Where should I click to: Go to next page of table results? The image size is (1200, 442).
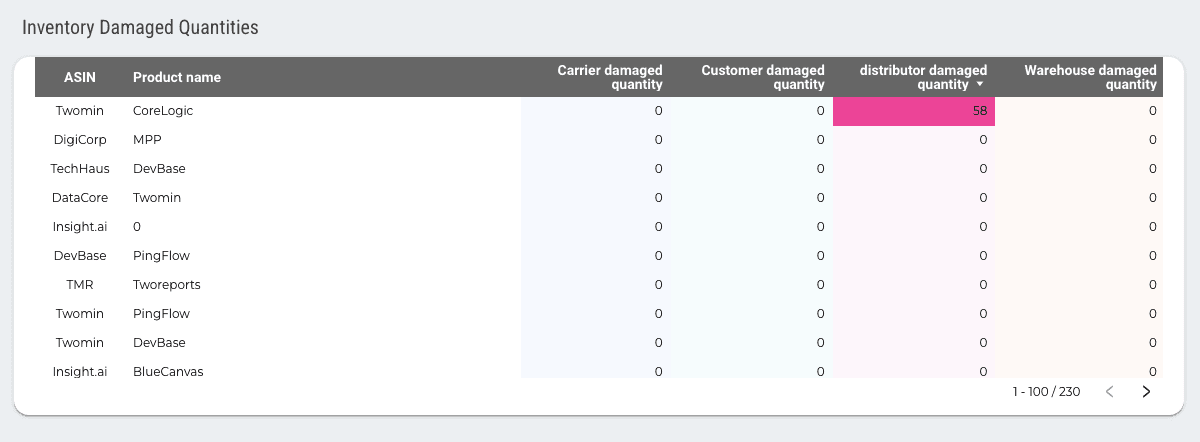1146,392
